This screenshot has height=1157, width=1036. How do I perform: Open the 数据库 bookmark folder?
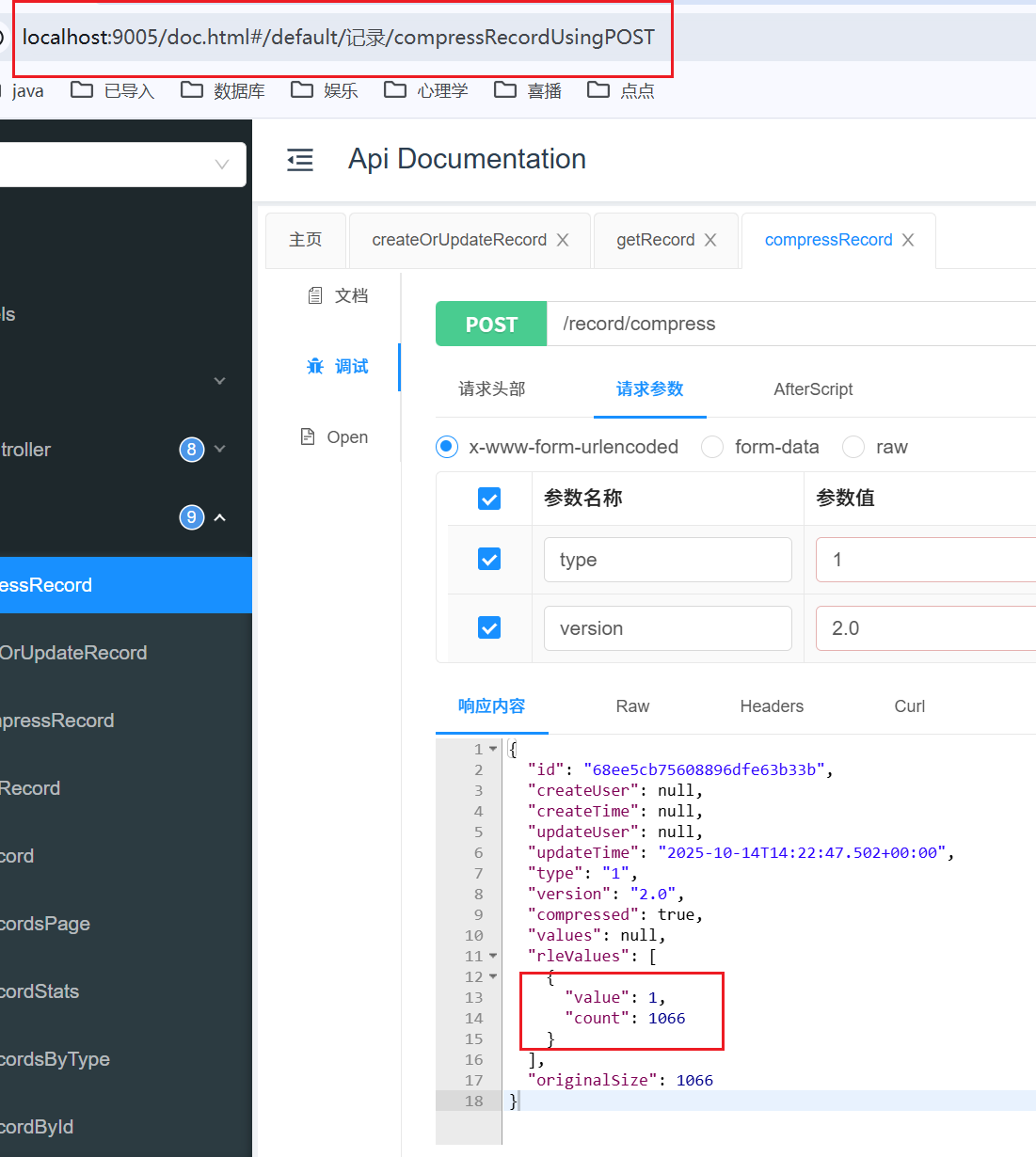pos(223,90)
